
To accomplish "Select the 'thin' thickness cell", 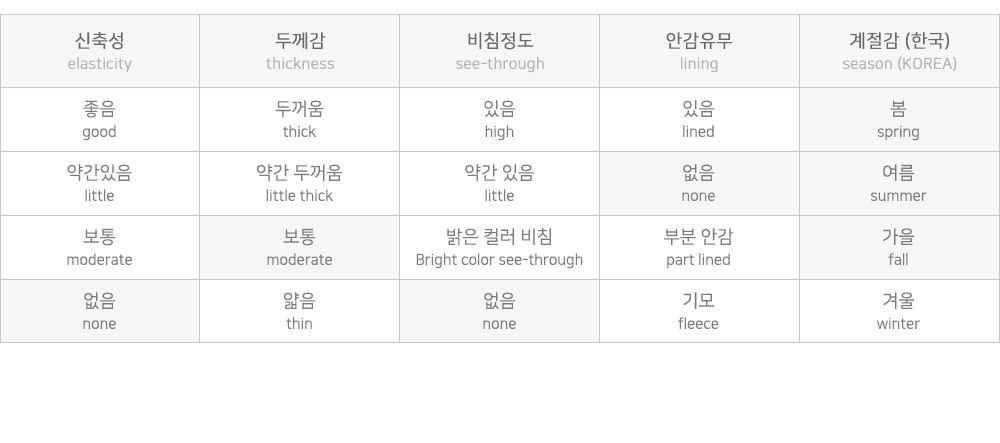I will [300, 311].
